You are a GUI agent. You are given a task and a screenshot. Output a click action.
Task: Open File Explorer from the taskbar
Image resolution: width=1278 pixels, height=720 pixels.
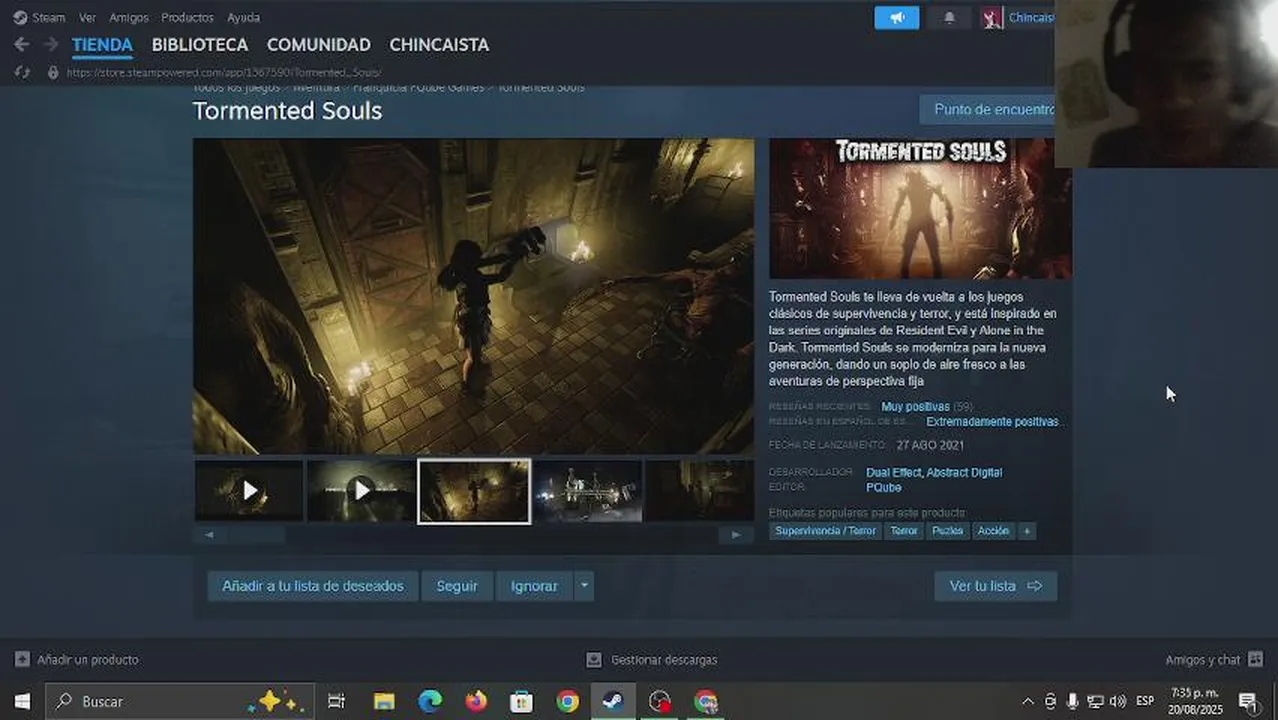(384, 701)
